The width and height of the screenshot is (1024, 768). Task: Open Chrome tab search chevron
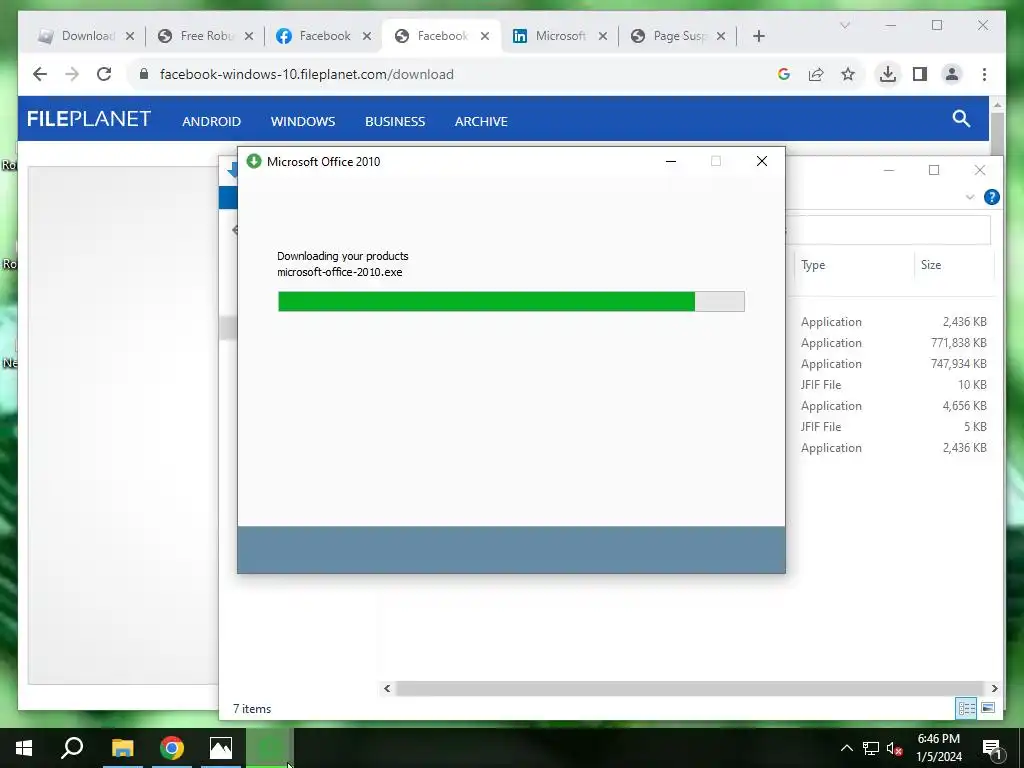844,25
